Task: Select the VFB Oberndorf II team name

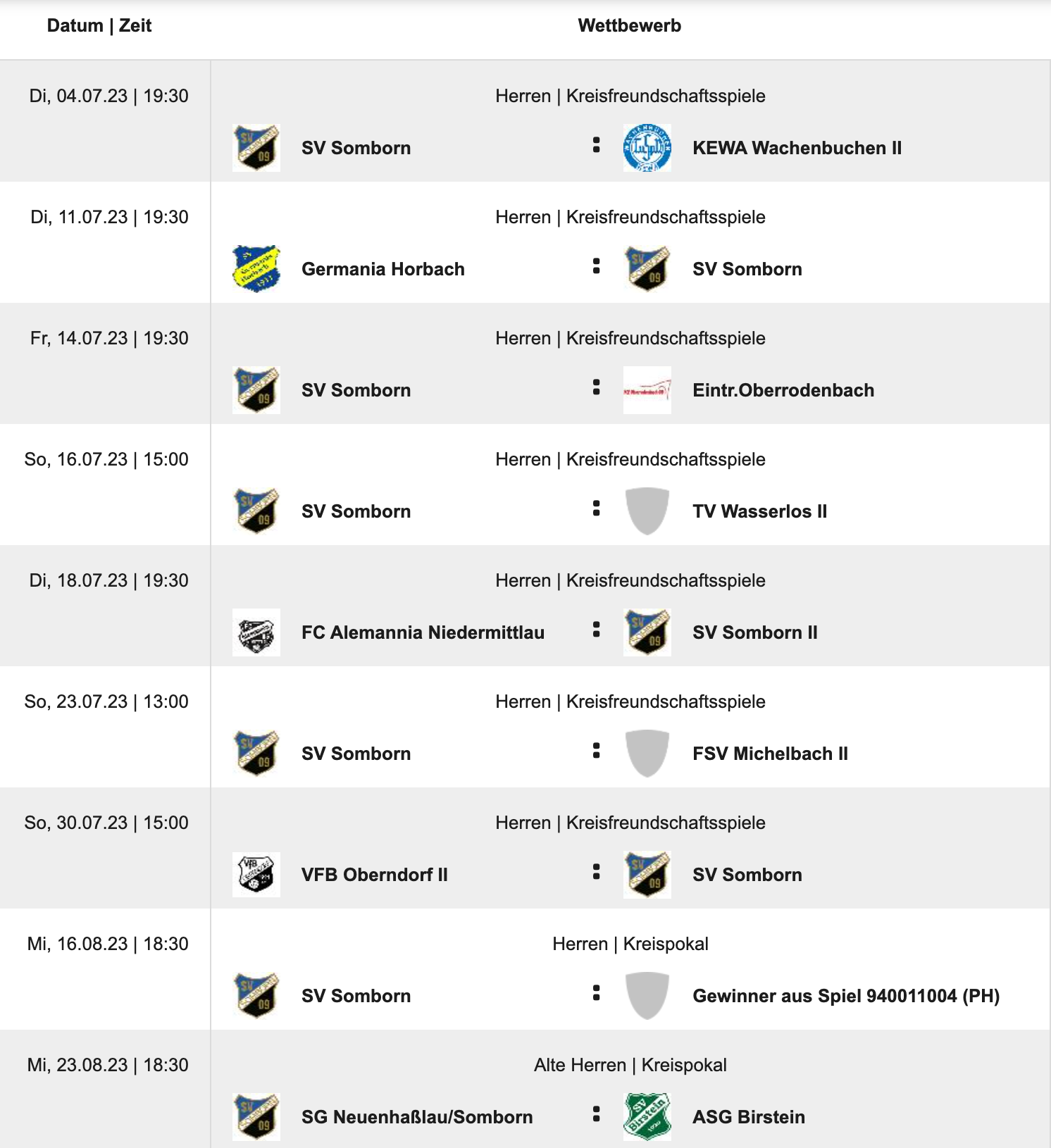Action: pyautogui.click(x=374, y=875)
